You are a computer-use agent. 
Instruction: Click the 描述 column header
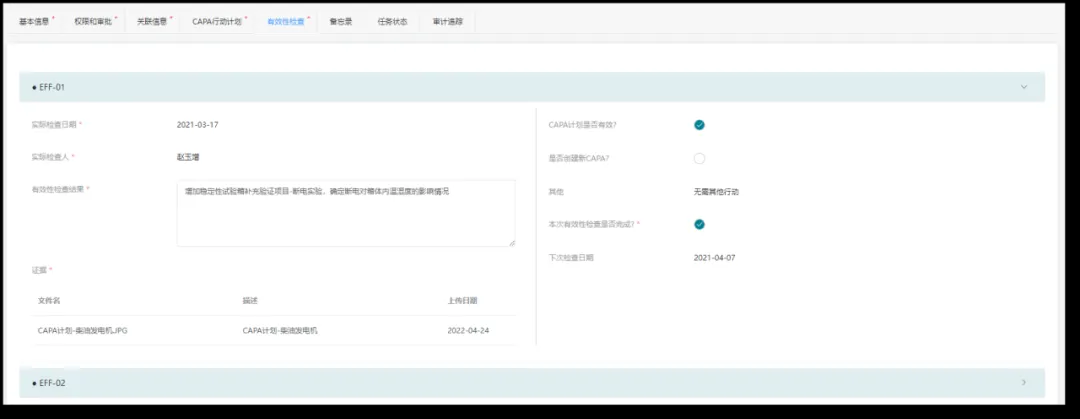[x=250, y=300]
